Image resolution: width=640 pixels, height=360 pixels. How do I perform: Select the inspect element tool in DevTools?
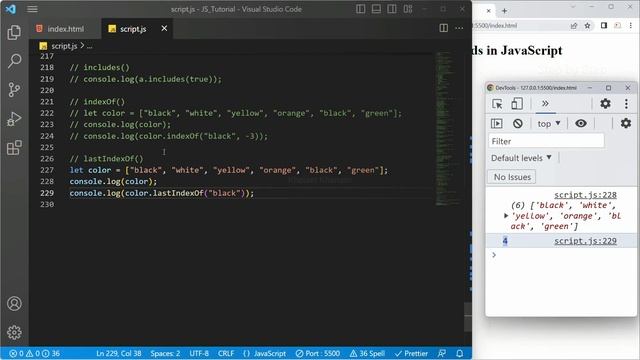coord(497,104)
